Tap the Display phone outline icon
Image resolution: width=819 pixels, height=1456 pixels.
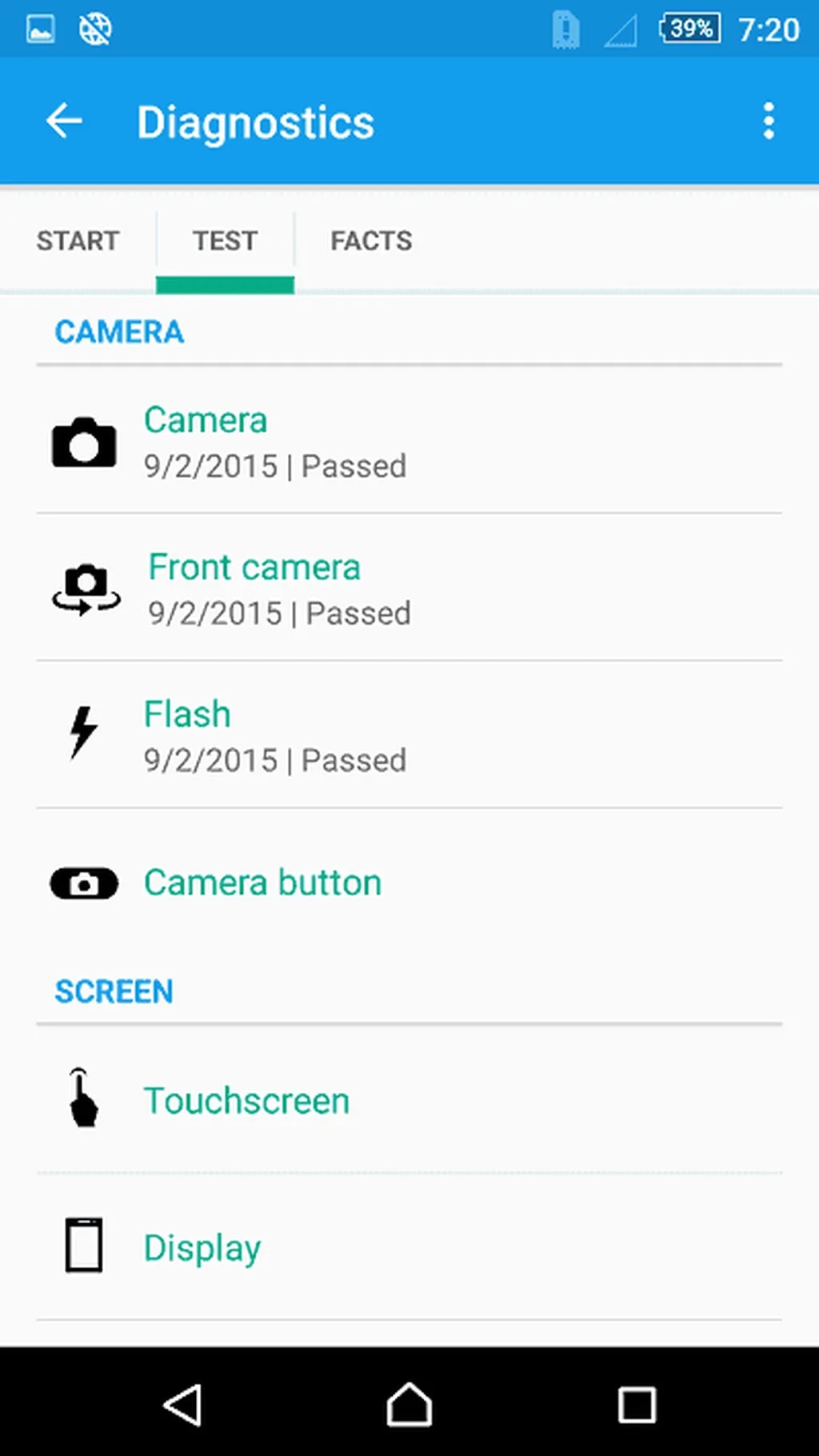pyautogui.click(x=83, y=1245)
